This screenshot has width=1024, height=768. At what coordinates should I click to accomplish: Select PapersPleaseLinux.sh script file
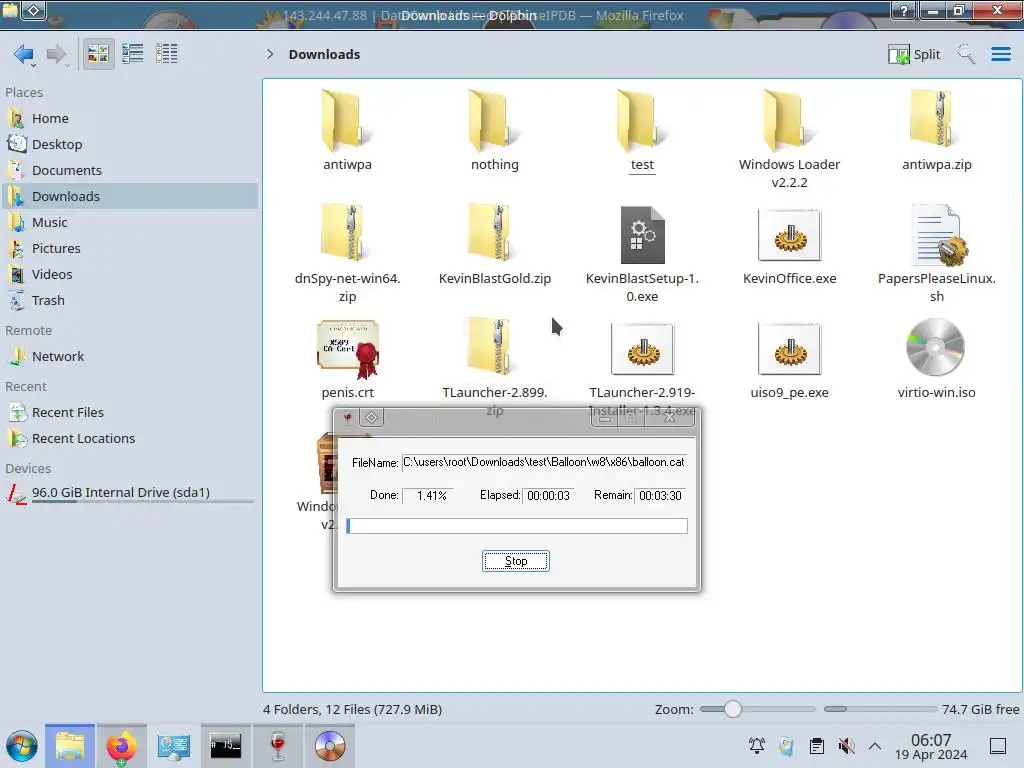point(937,235)
